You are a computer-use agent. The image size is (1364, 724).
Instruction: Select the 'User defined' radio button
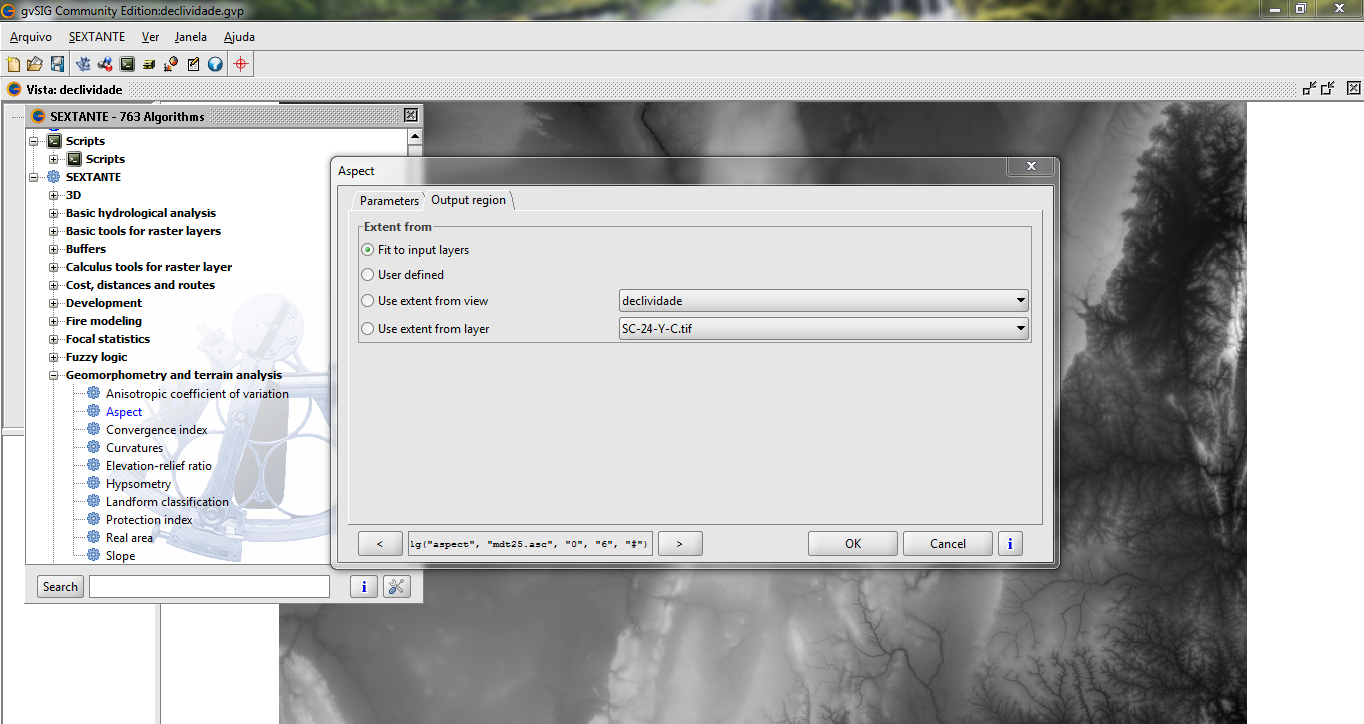coord(367,275)
